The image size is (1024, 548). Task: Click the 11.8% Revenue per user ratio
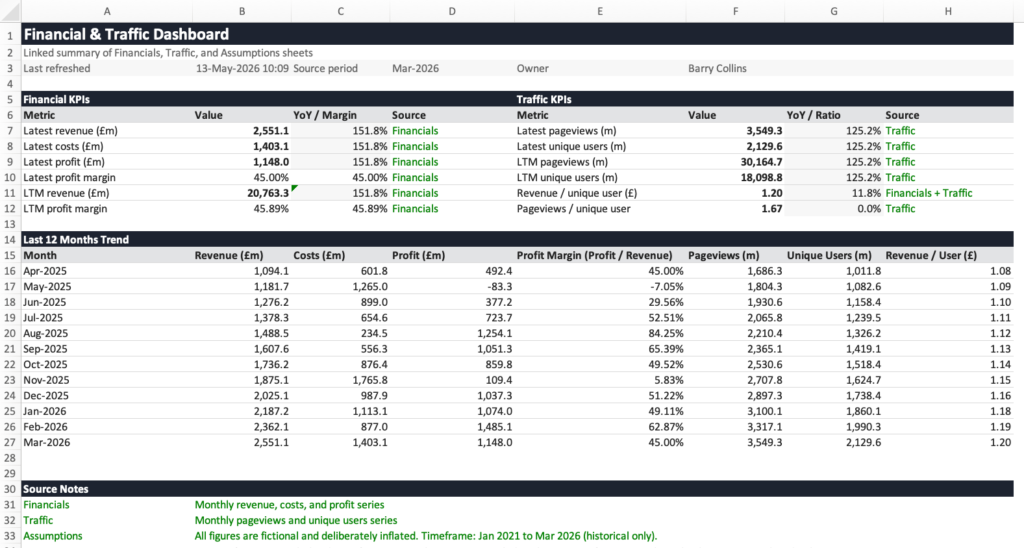[x=866, y=193]
